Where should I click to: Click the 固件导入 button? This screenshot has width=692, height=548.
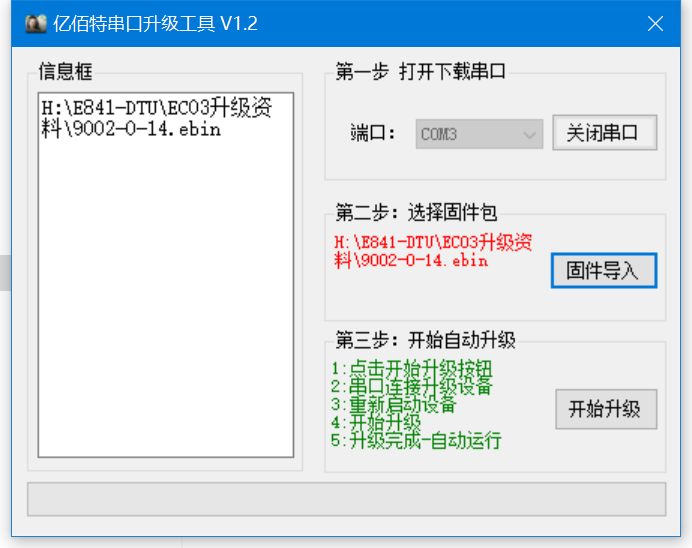(x=604, y=270)
